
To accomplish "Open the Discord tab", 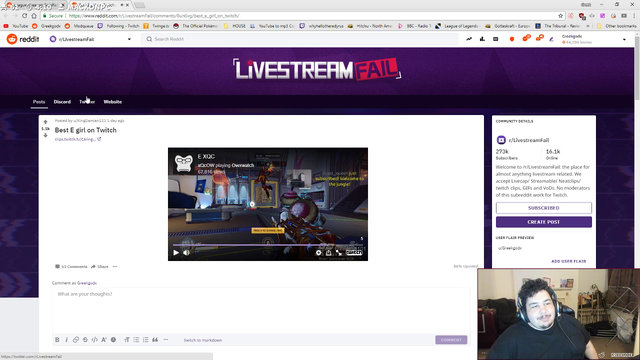I will [x=62, y=102].
